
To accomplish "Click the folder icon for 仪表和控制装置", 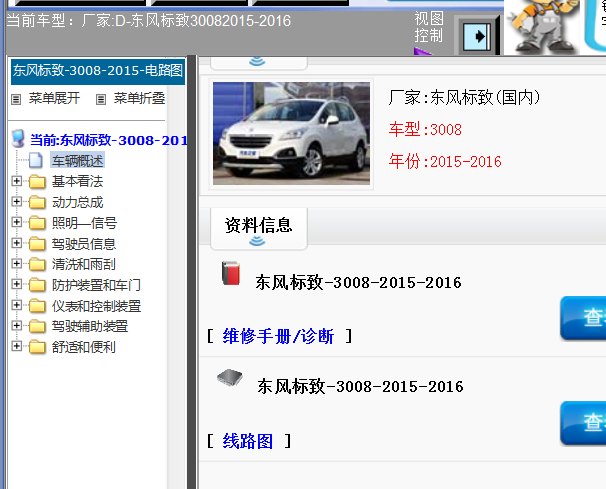I will click(x=37, y=306).
